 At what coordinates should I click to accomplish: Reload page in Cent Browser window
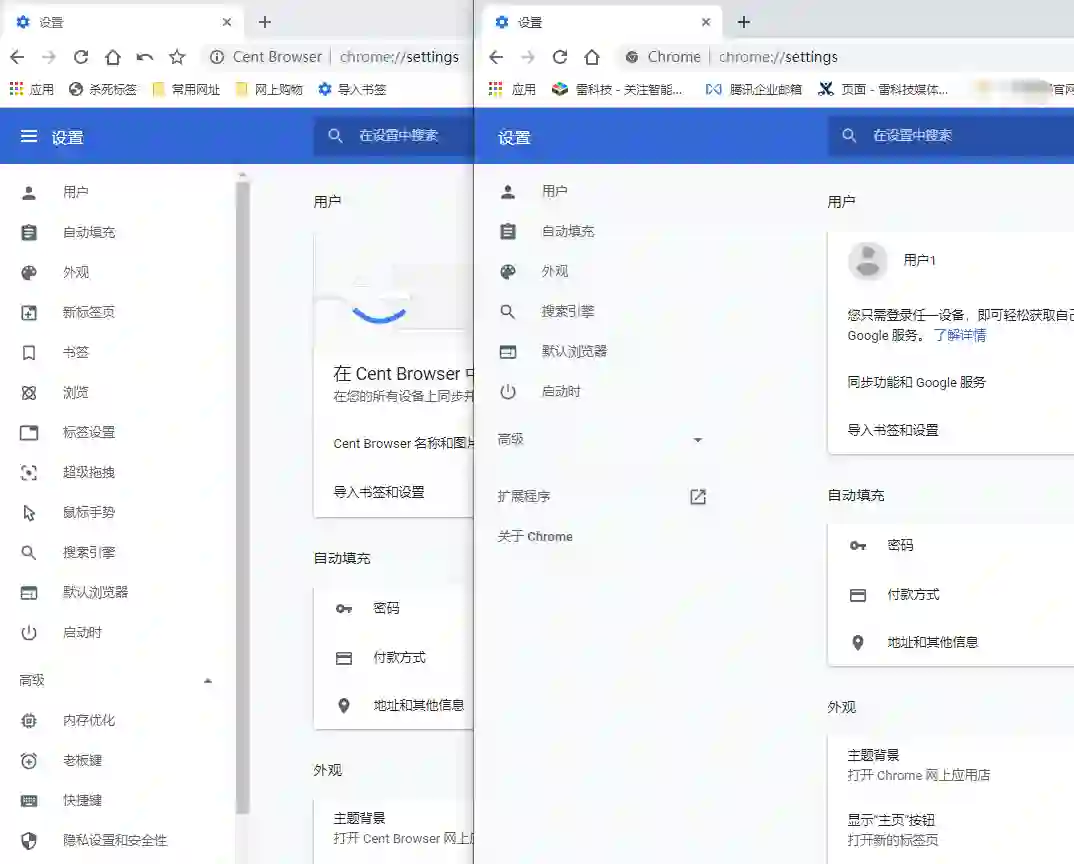click(x=81, y=57)
